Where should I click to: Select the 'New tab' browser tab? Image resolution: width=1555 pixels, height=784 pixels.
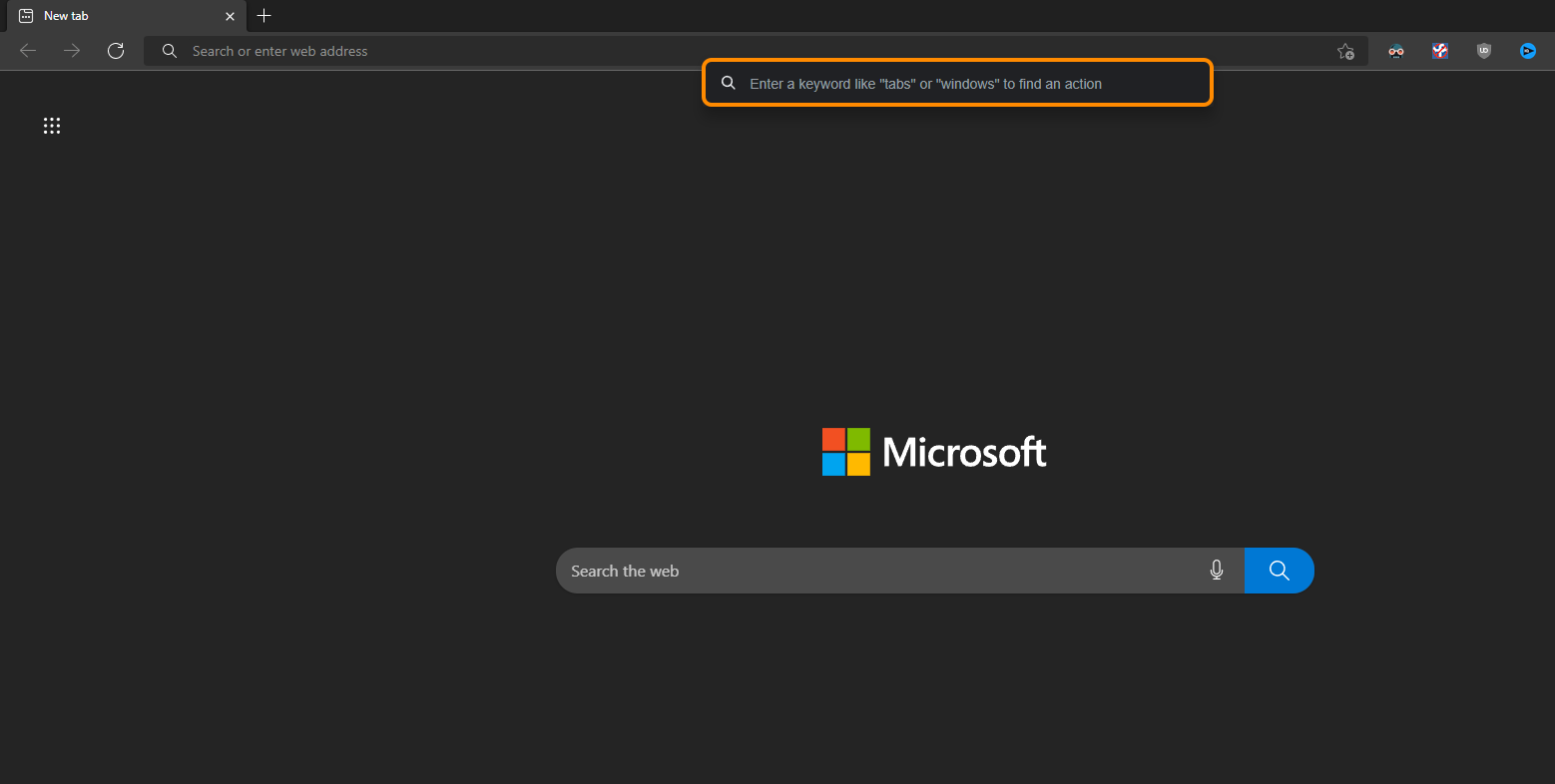(127, 16)
